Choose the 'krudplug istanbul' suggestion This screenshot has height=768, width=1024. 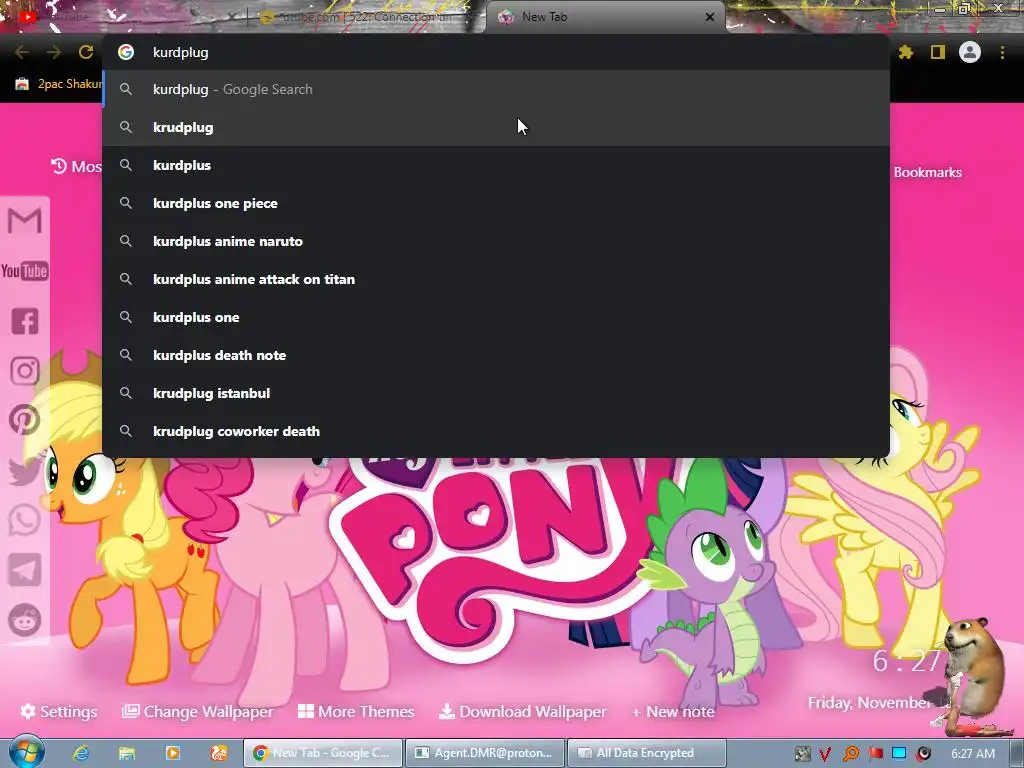click(x=496, y=392)
